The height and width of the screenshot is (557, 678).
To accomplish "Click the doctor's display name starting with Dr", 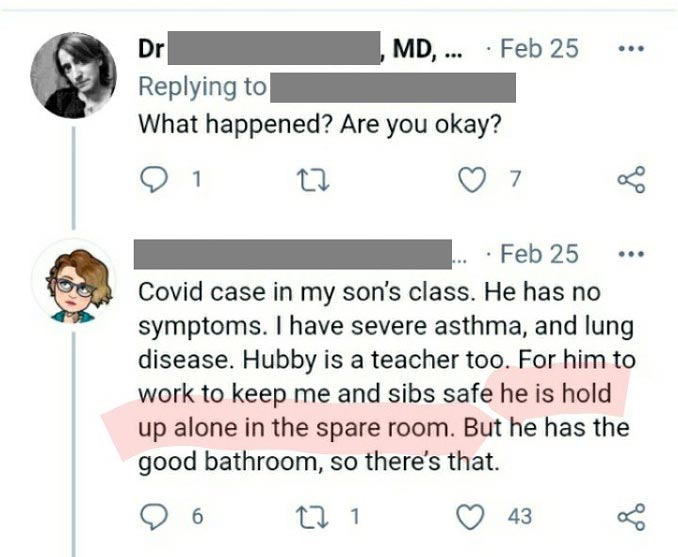I will click(x=151, y=48).
